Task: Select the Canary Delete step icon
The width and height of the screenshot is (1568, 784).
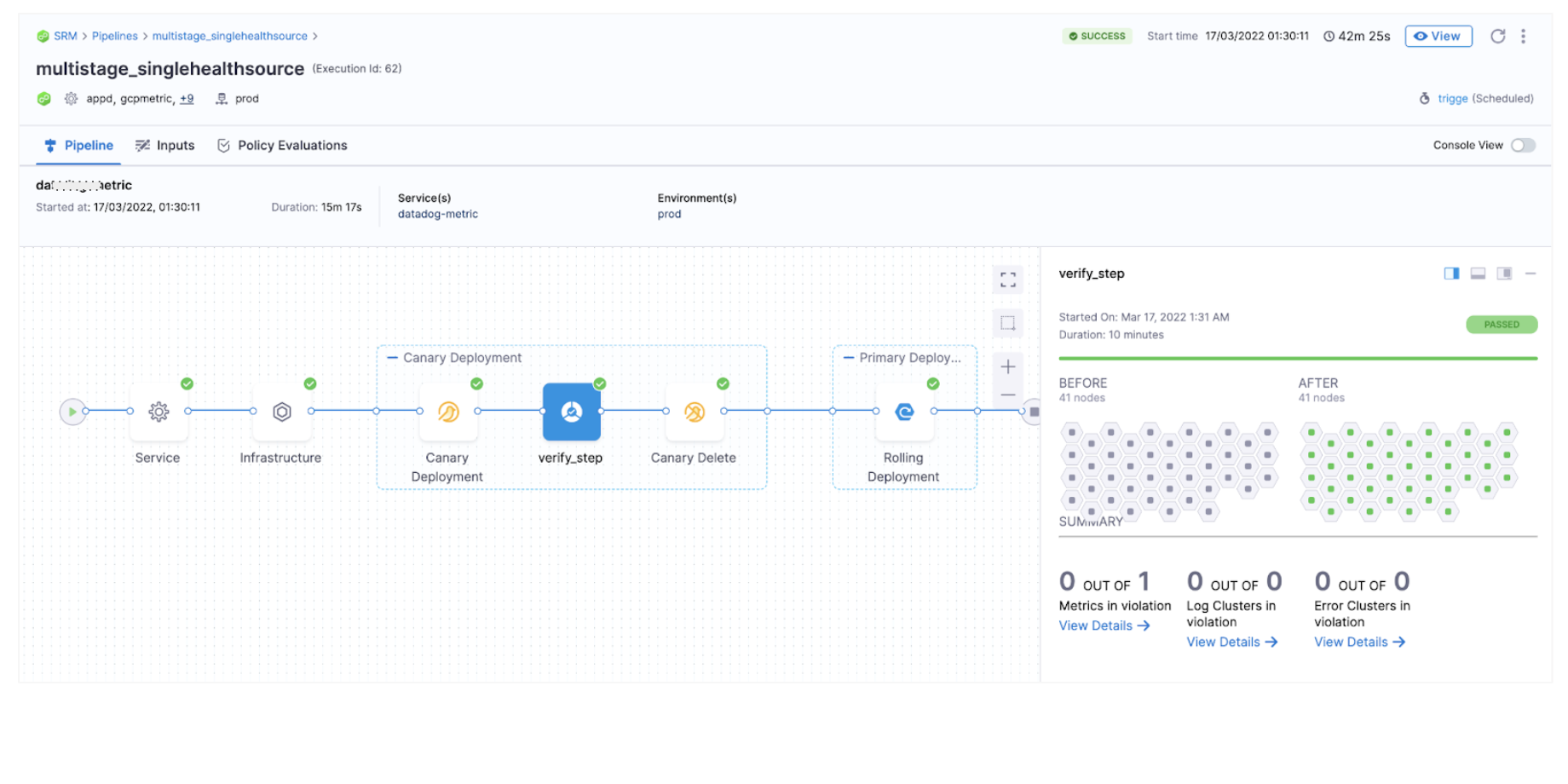Action: click(695, 412)
